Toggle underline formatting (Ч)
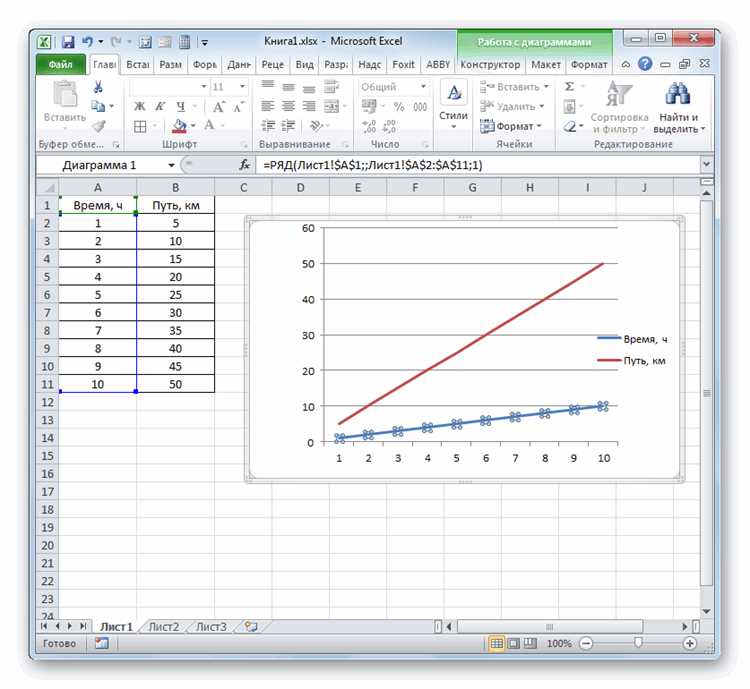Image resolution: width=750 pixels, height=689 pixels. tap(180, 106)
